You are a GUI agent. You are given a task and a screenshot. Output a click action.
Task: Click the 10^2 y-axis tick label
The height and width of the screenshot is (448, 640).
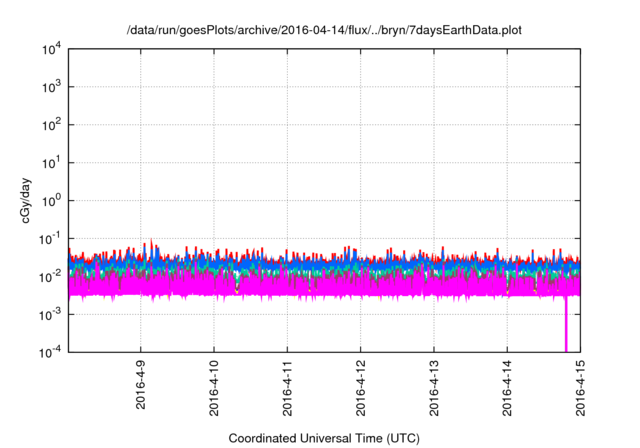[x=51, y=125]
